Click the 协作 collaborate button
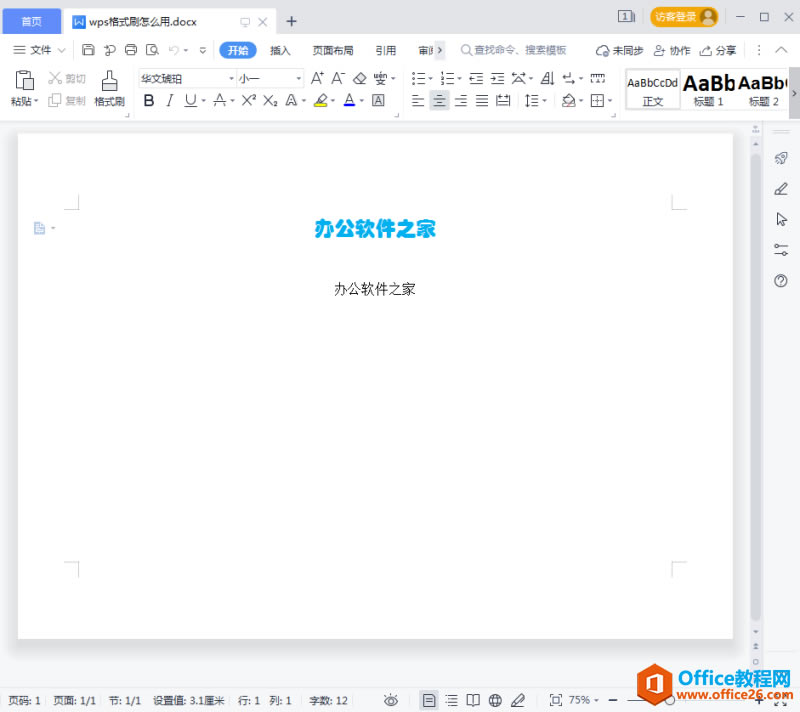Screen dimensions: 800x712 pos(672,50)
